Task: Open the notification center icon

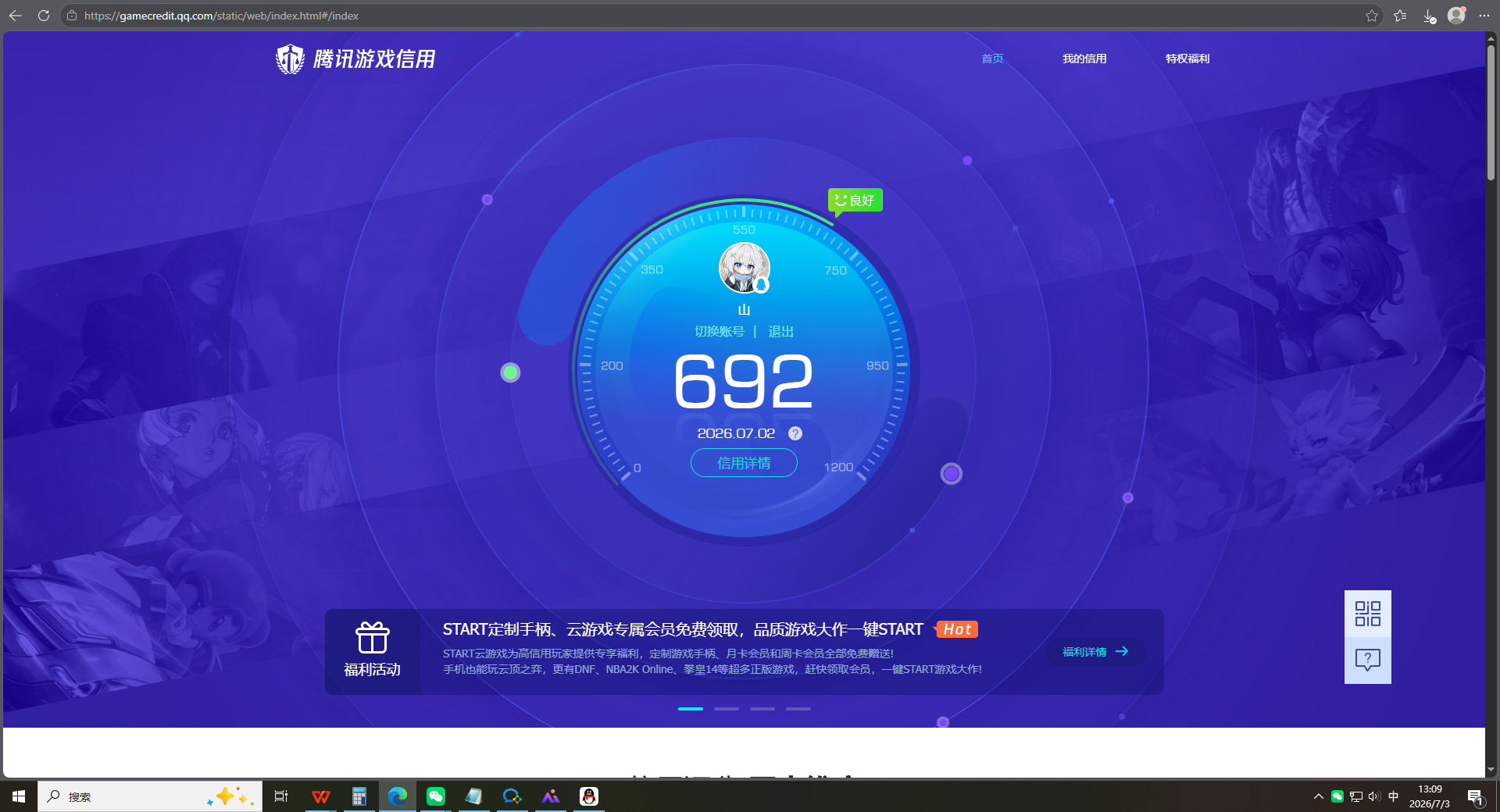Action: point(1475,796)
